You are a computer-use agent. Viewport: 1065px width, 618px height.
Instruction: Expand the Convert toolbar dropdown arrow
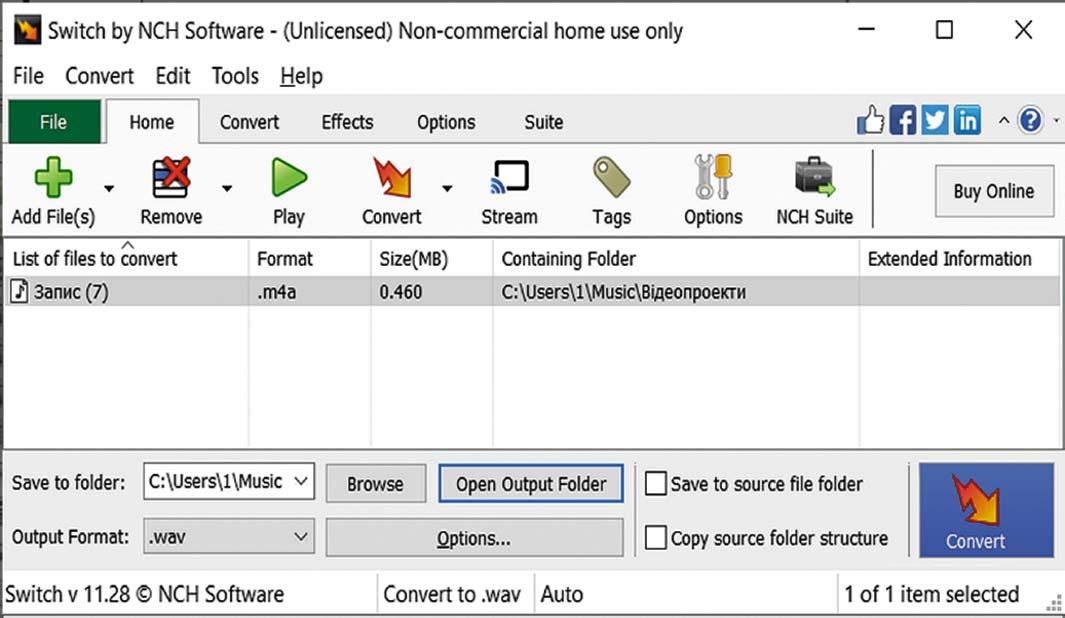click(x=447, y=188)
